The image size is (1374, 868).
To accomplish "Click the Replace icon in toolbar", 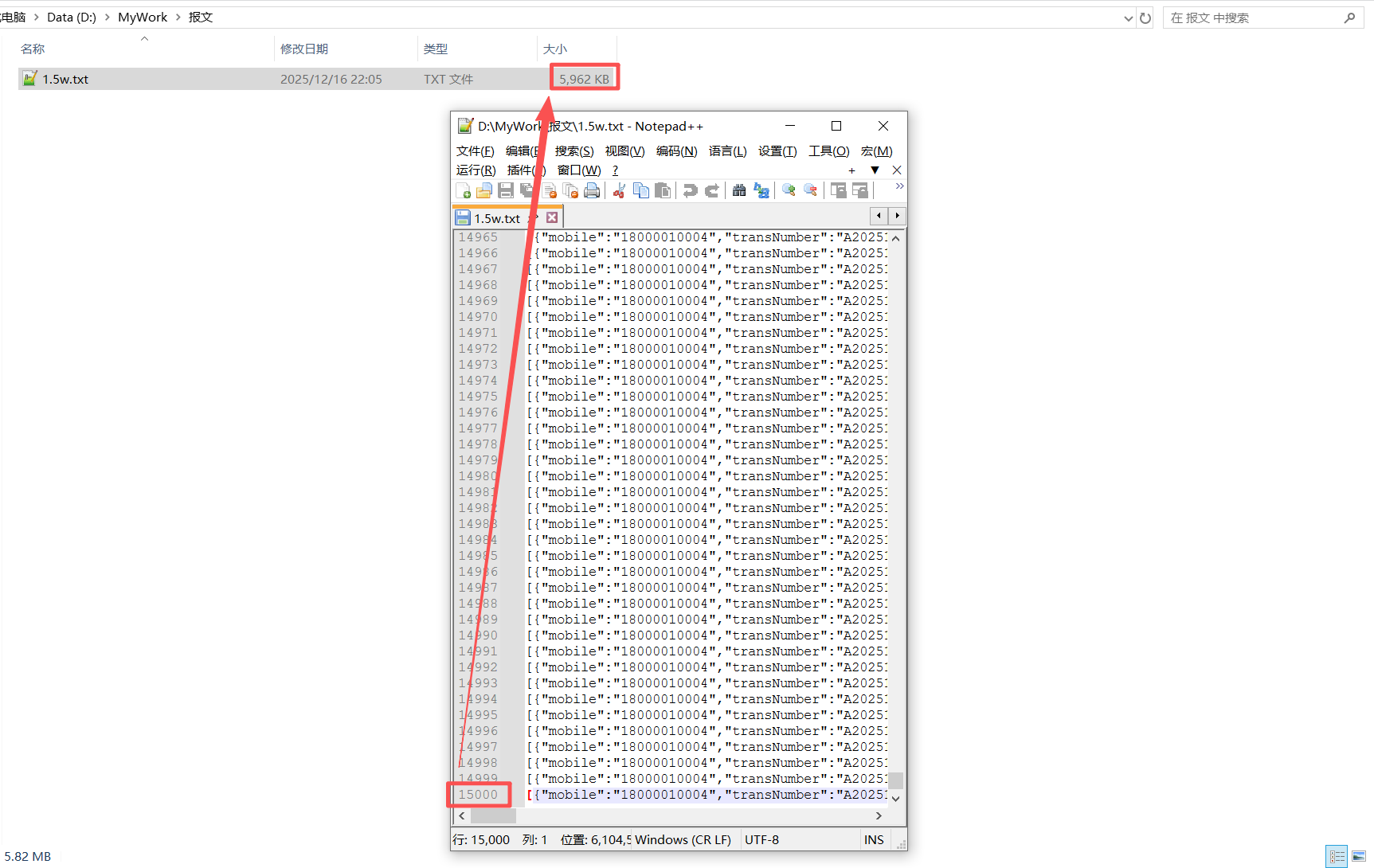I will coord(761,190).
